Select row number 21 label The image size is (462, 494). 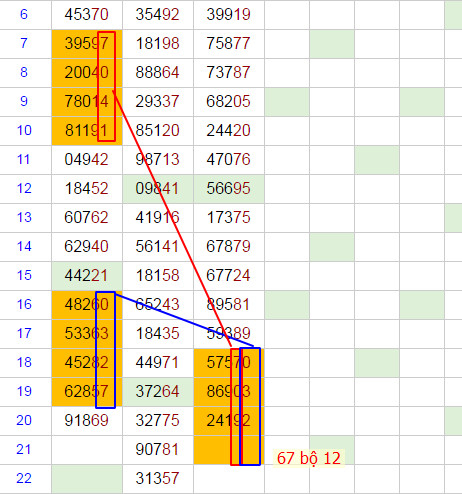point(24,450)
